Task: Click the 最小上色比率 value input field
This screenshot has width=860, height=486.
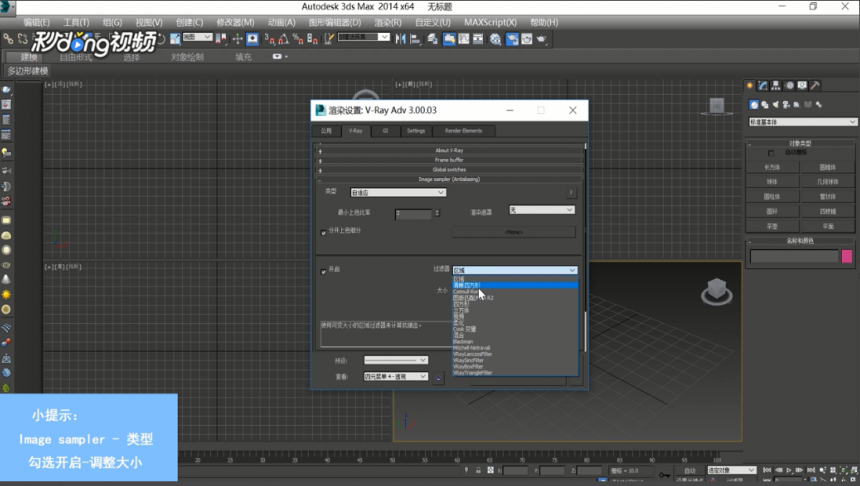Action: pos(414,213)
